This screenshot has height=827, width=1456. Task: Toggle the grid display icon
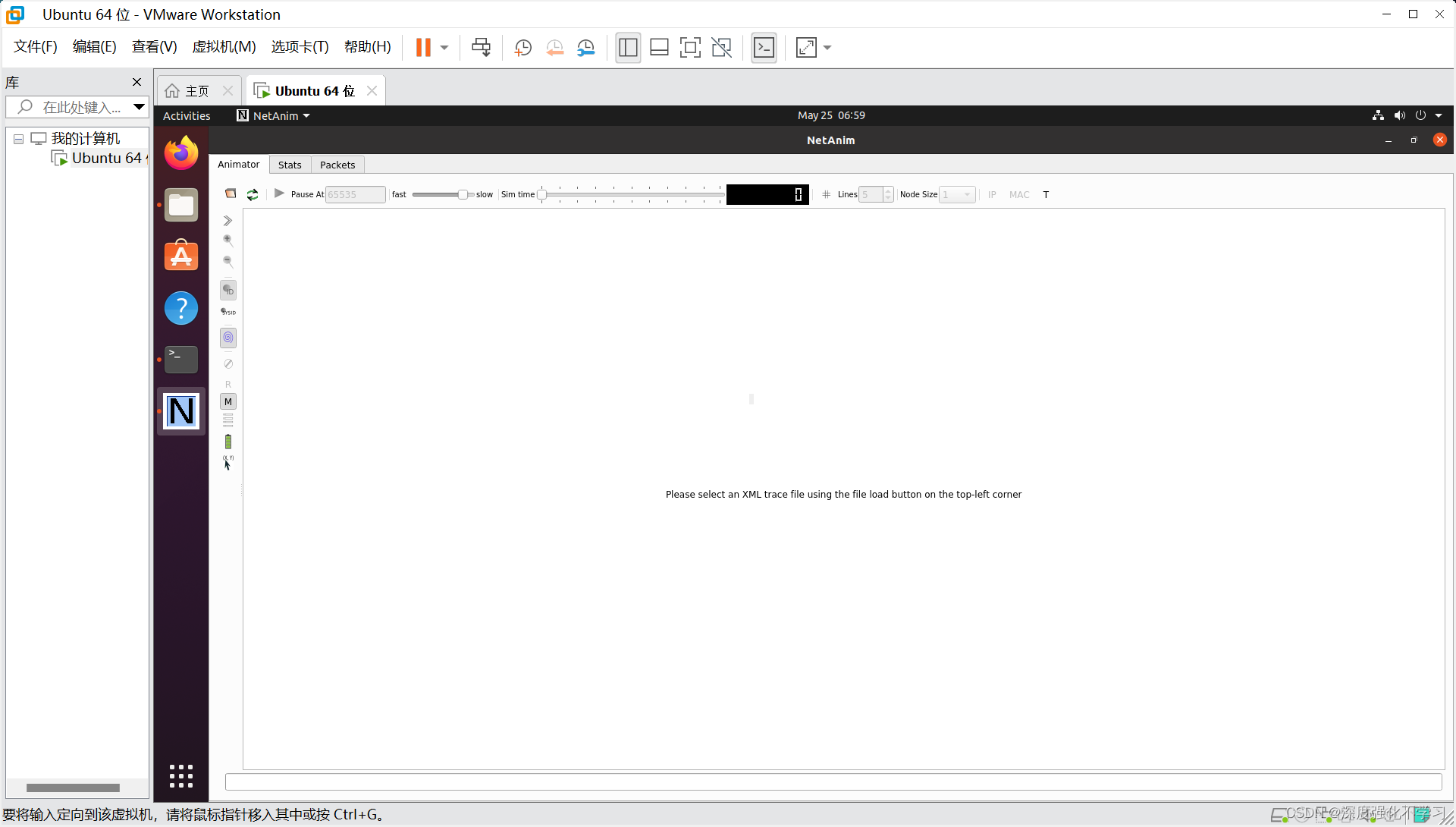[827, 194]
